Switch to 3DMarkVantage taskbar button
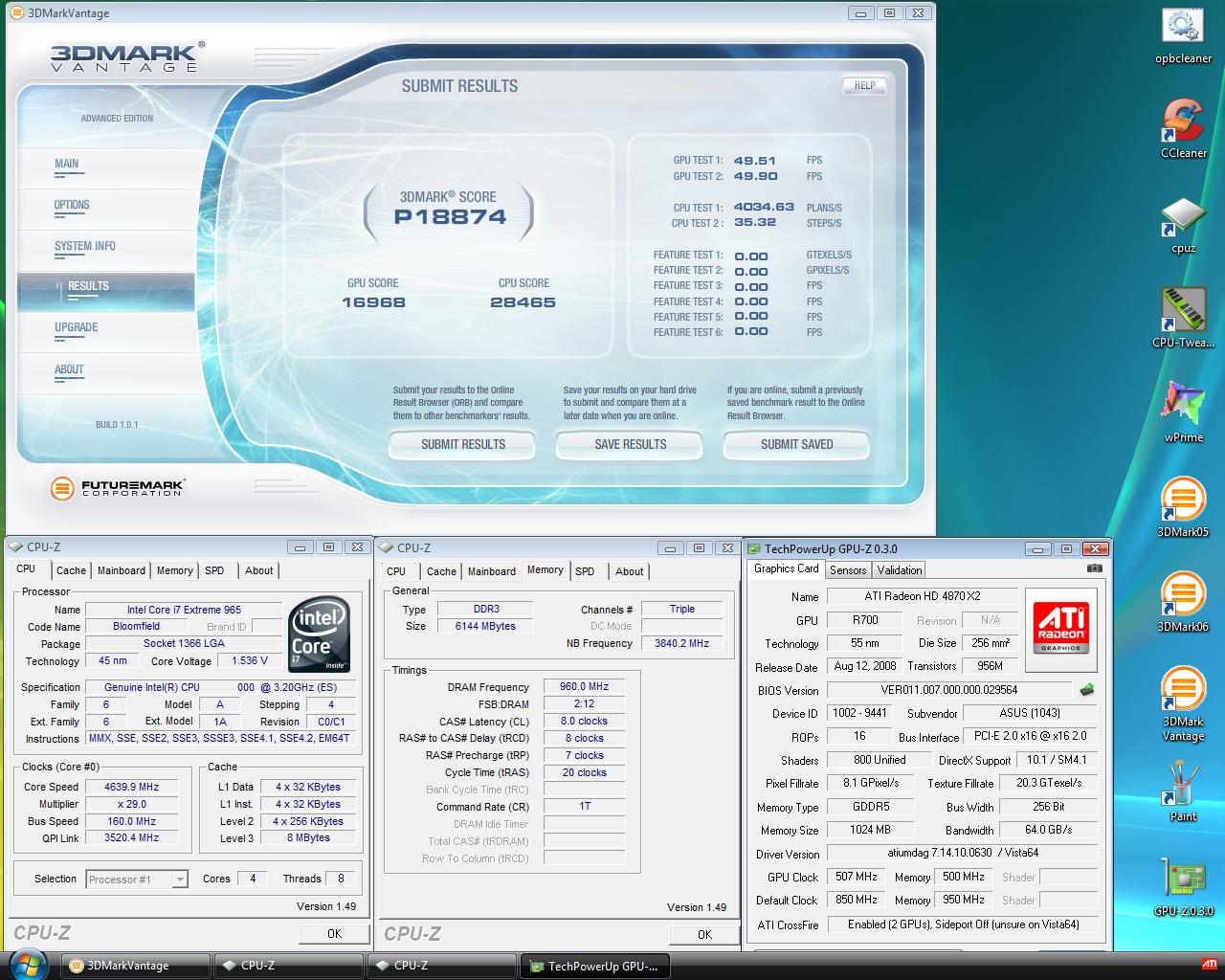The height and width of the screenshot is (980, 1225). pos(135,966)
